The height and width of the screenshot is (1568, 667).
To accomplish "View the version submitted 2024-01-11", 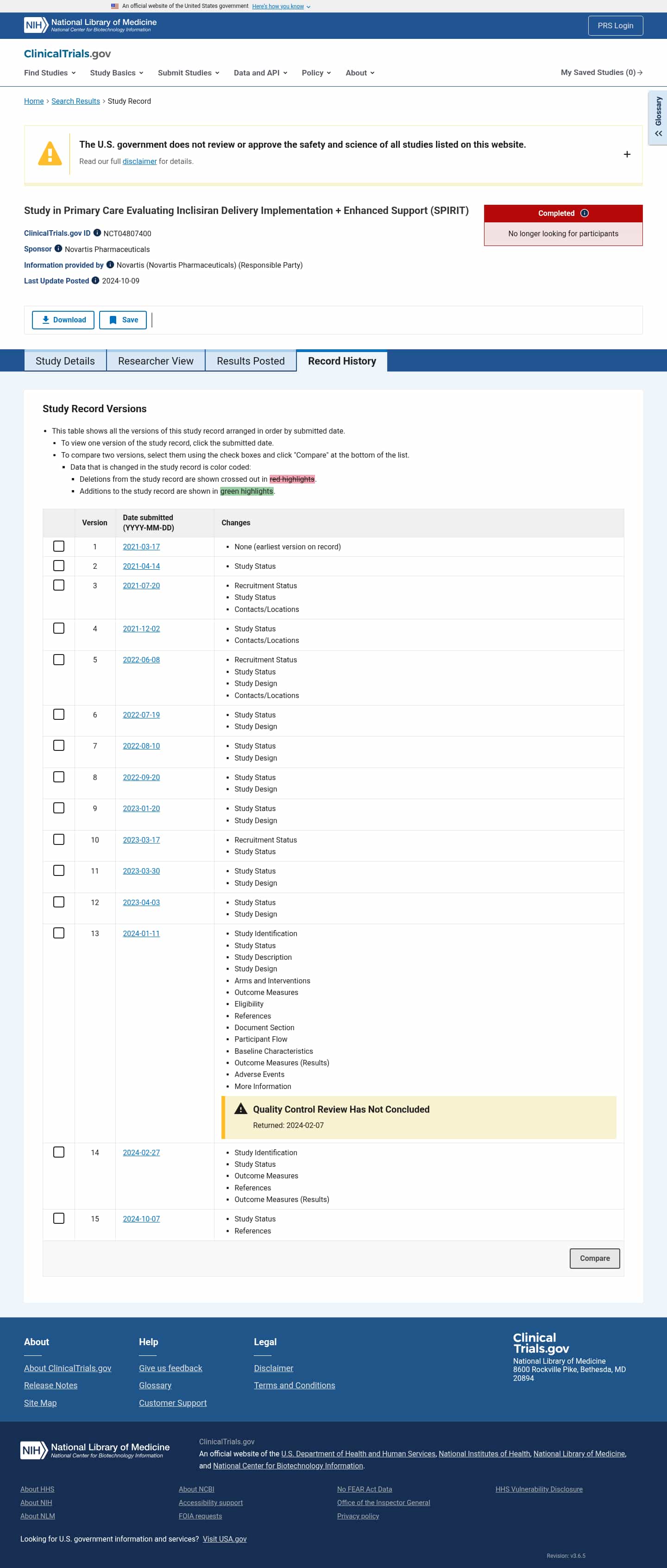I will 141,933.
